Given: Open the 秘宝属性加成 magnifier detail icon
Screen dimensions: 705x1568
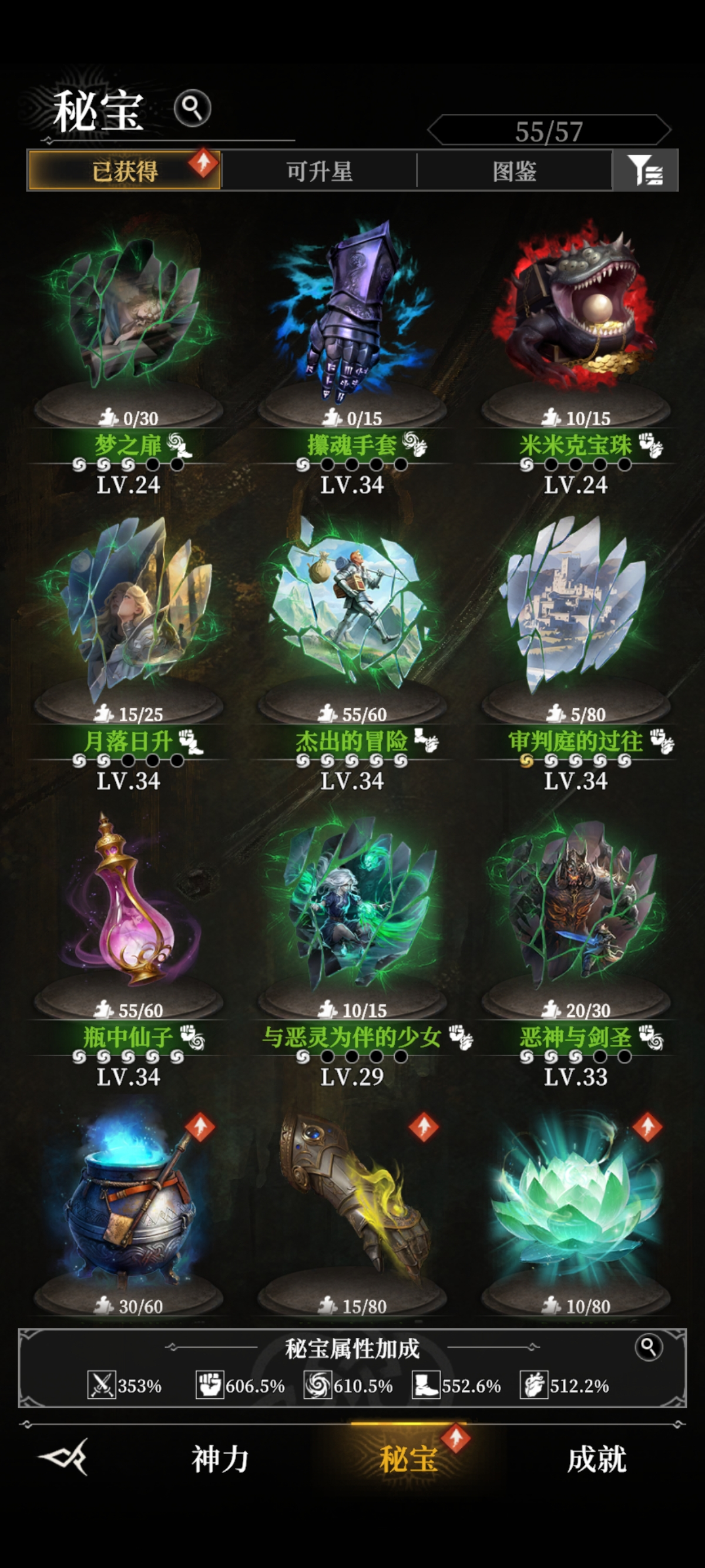Looking at the screenshot, I should [649, 1347].
